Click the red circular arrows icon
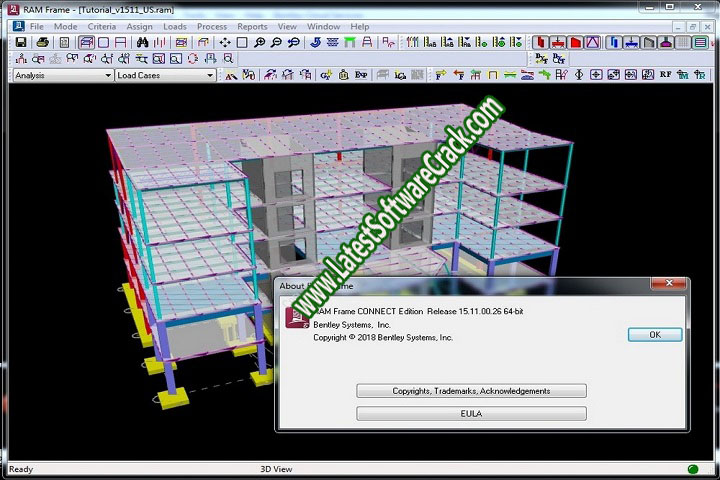This screenshot has height=480, width=720. point(193,59)
